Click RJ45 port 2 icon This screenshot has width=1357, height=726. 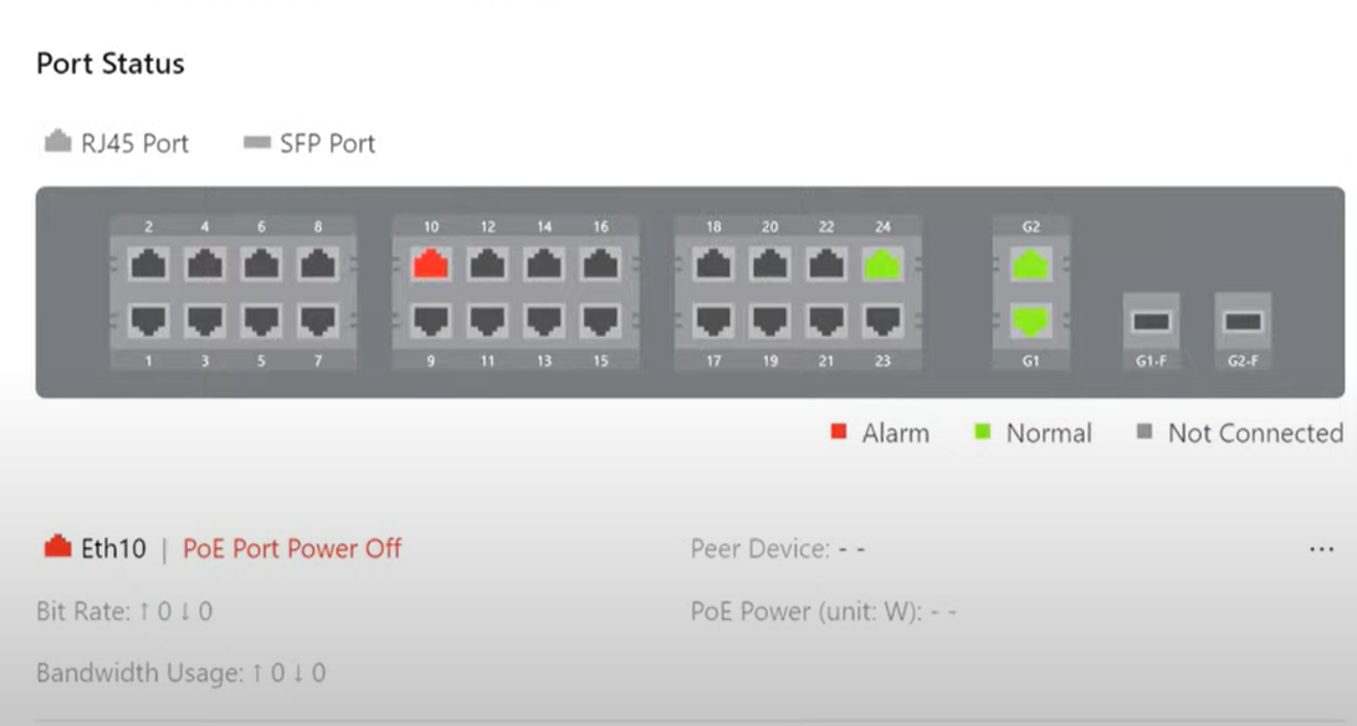tap(149, 265)
